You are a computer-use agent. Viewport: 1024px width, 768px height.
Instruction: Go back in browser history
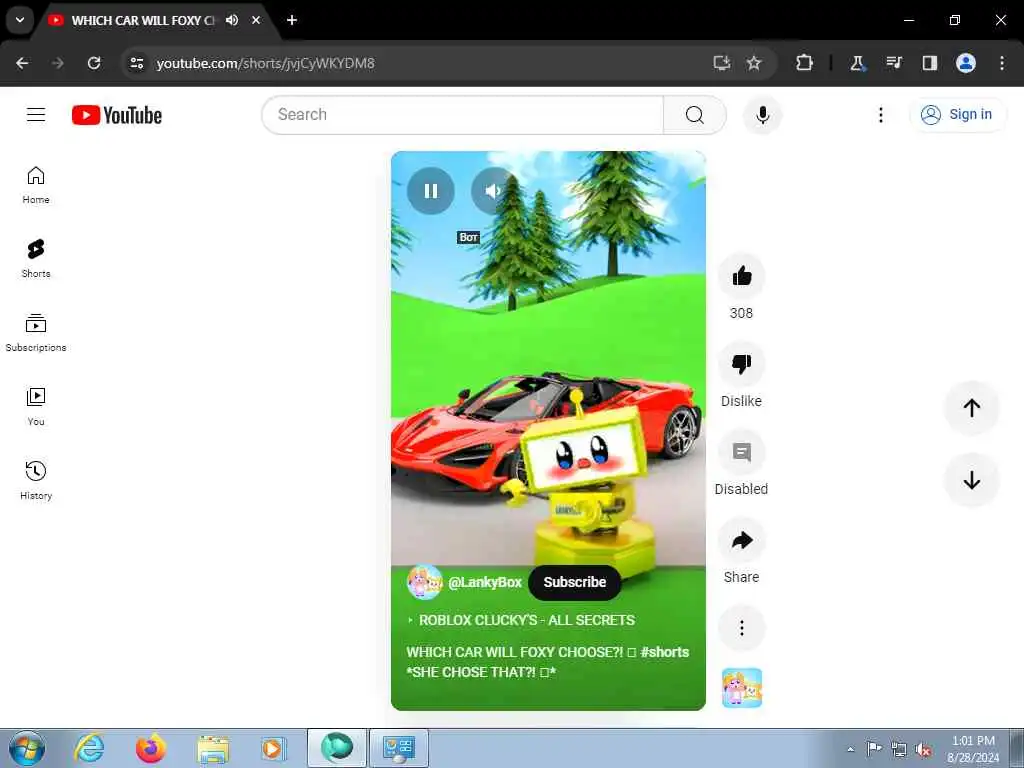(x=22, y=63)
